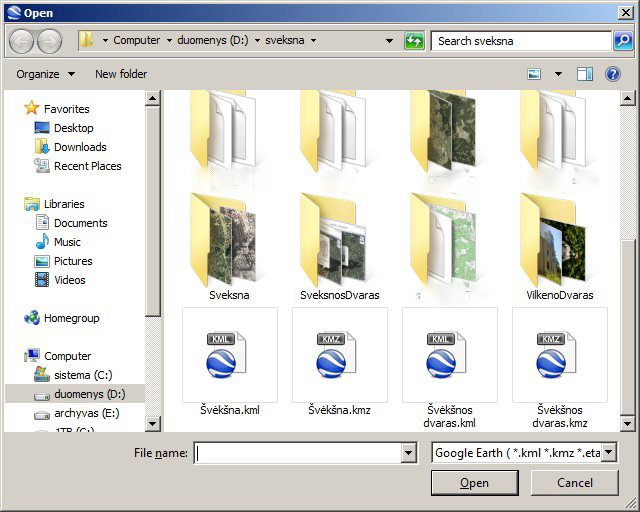Screen dimensions: 640x512
Task: Click New folder in the toolbar
Action: (x=121, y=74)
